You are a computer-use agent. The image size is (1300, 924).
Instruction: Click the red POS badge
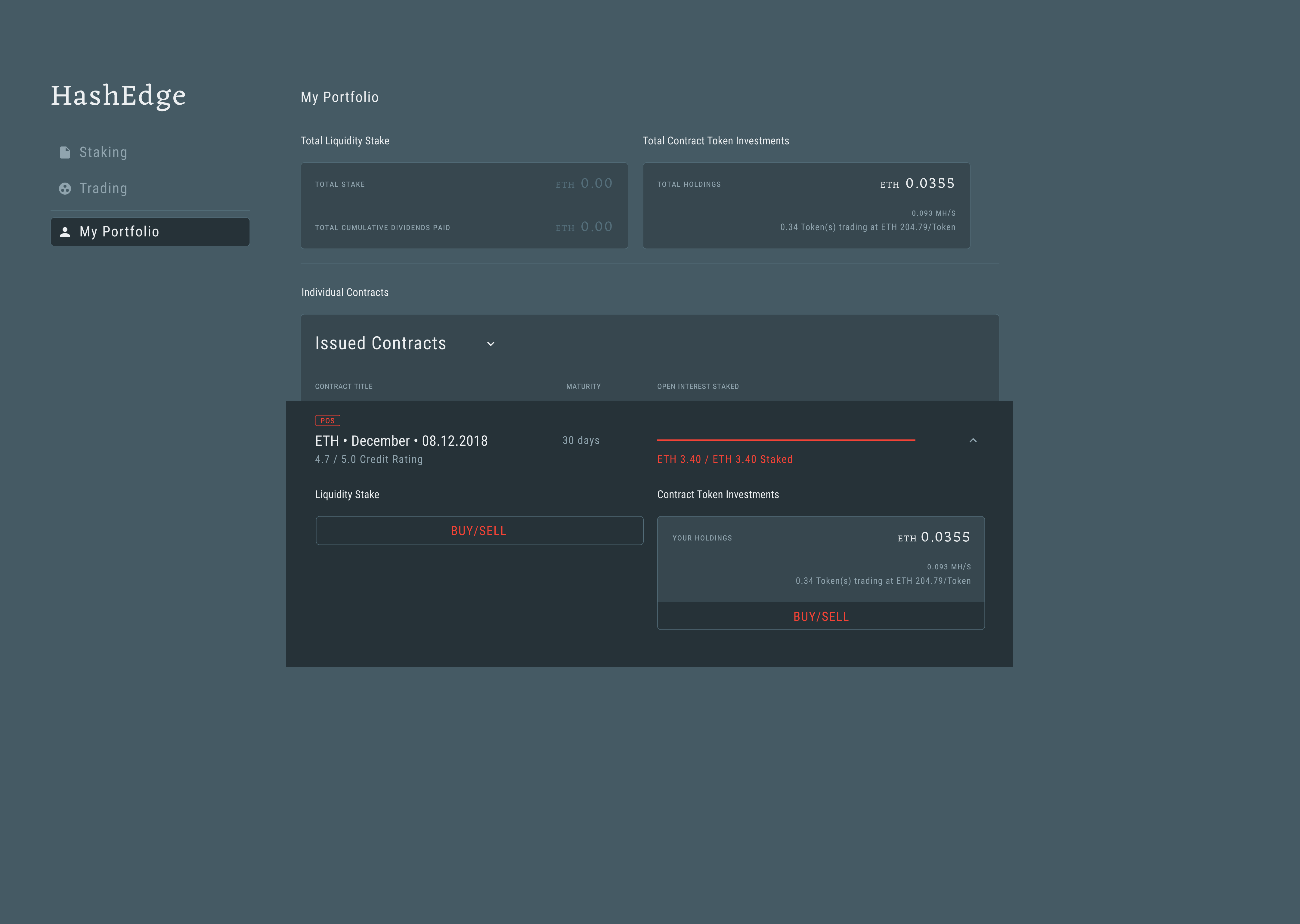point(327,420)
